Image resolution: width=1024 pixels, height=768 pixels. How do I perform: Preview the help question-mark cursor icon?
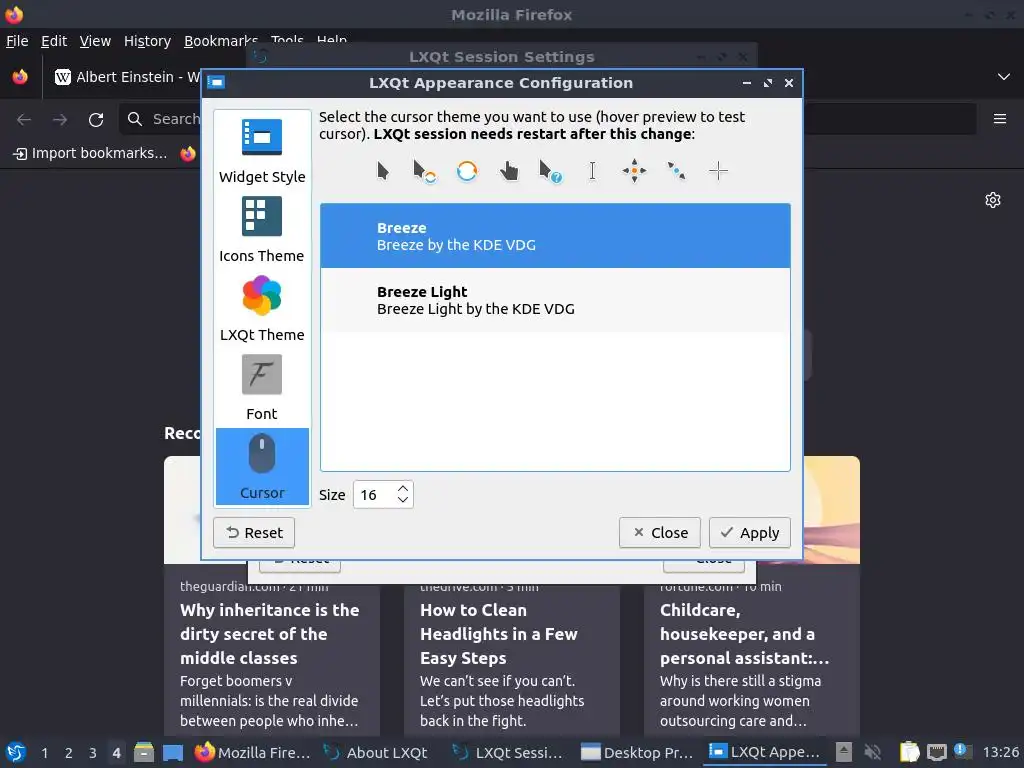pyautogui.click(x=551, y=172)
